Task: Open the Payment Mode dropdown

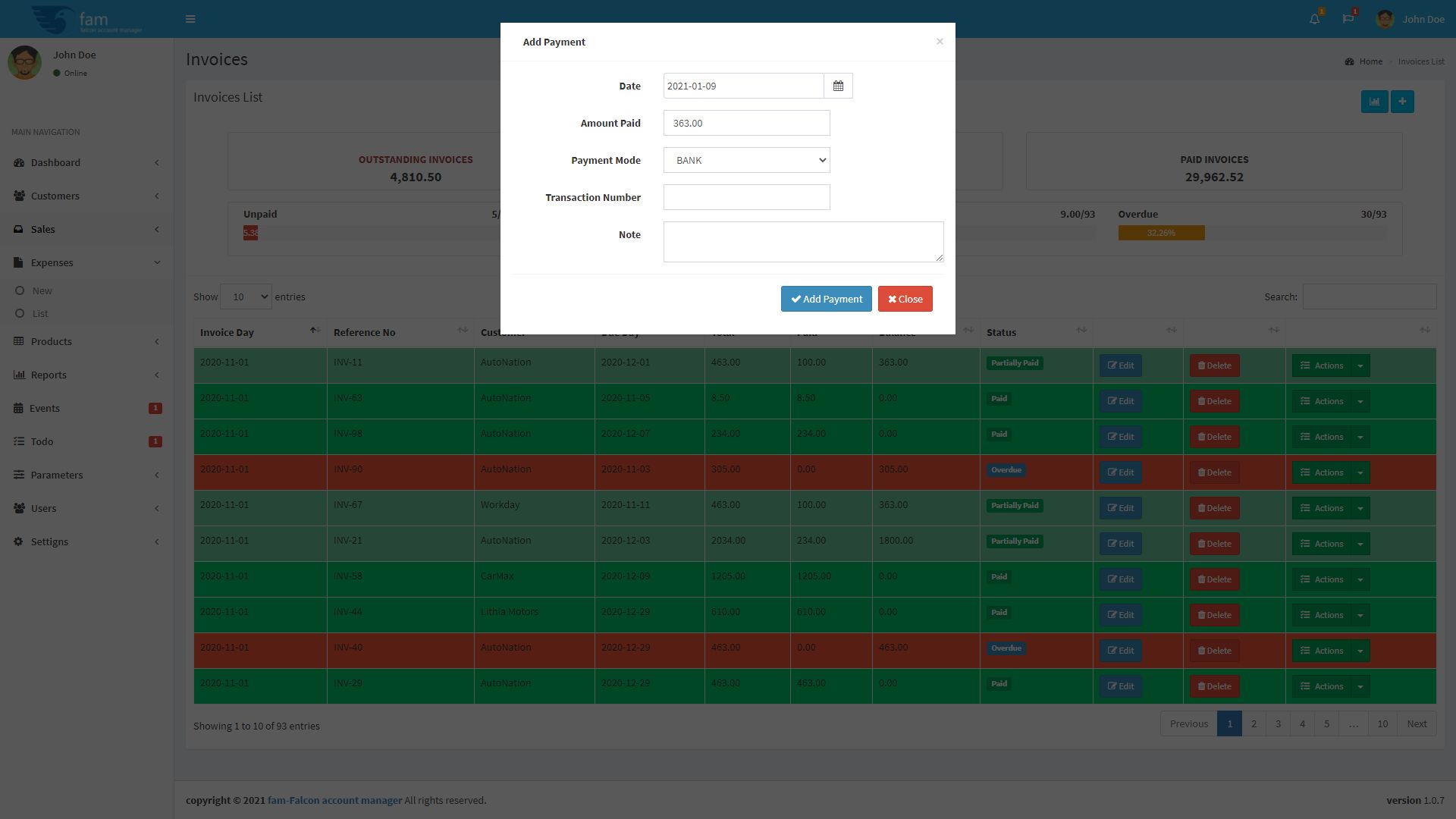Action: pyautogui.click(x=746, y=160)
